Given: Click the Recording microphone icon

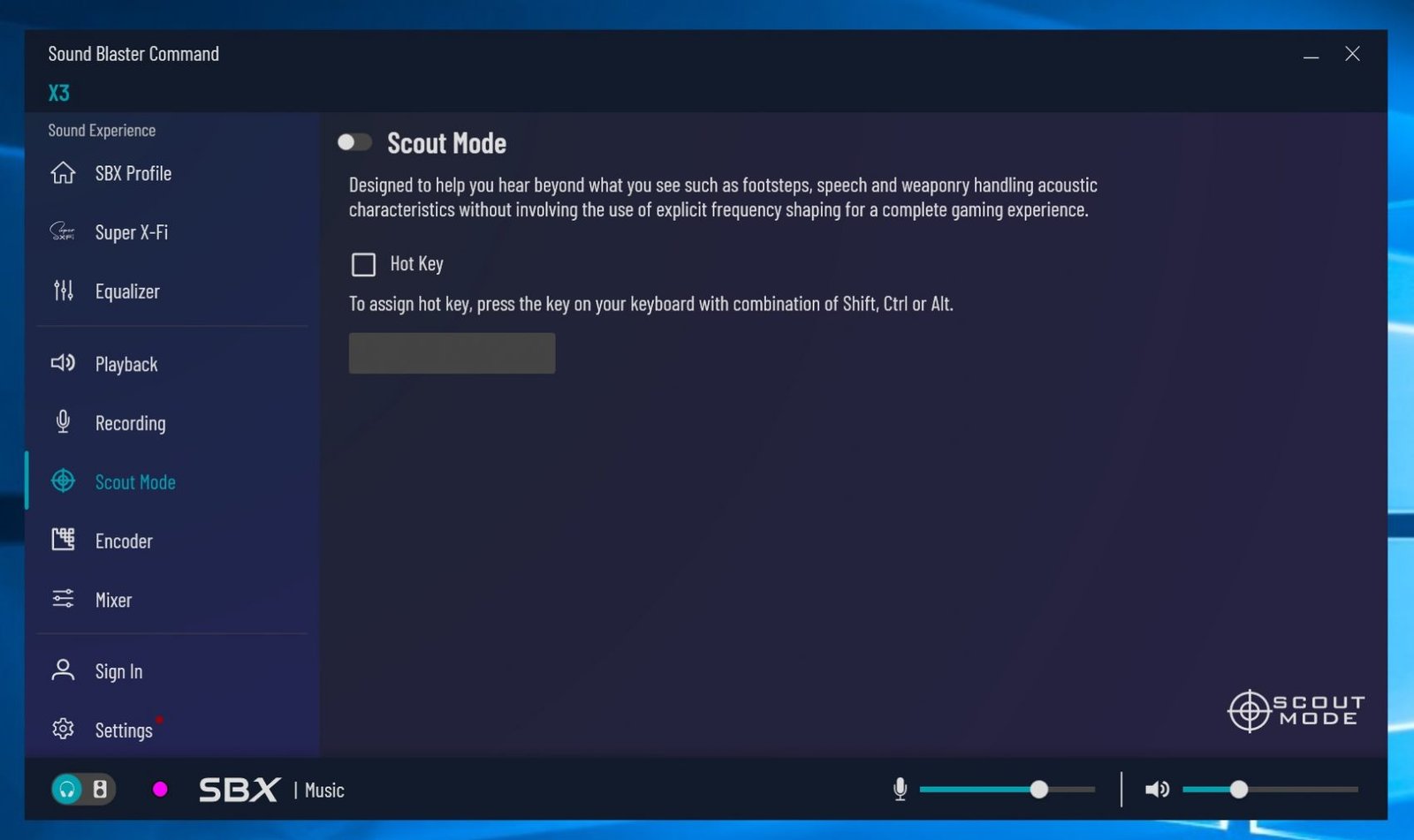Looking at the screenshot, I should point(63,422).
